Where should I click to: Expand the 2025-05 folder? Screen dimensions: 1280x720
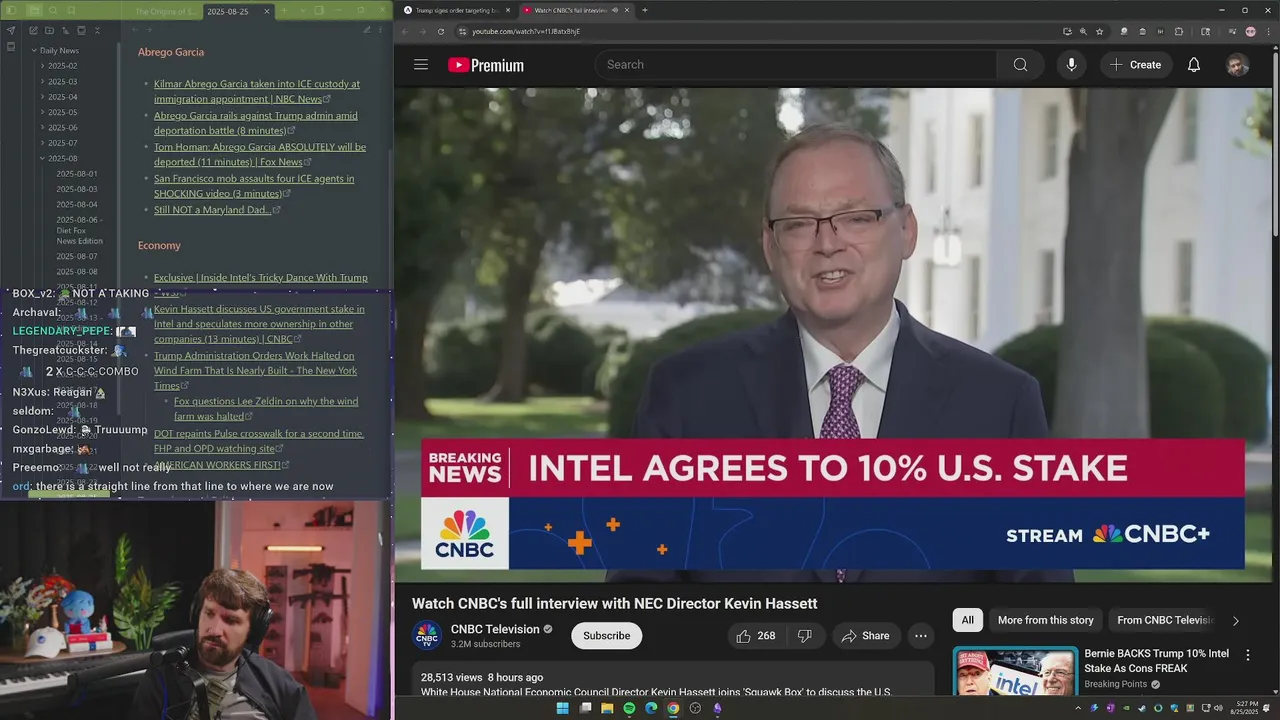[x=43, y=112]
